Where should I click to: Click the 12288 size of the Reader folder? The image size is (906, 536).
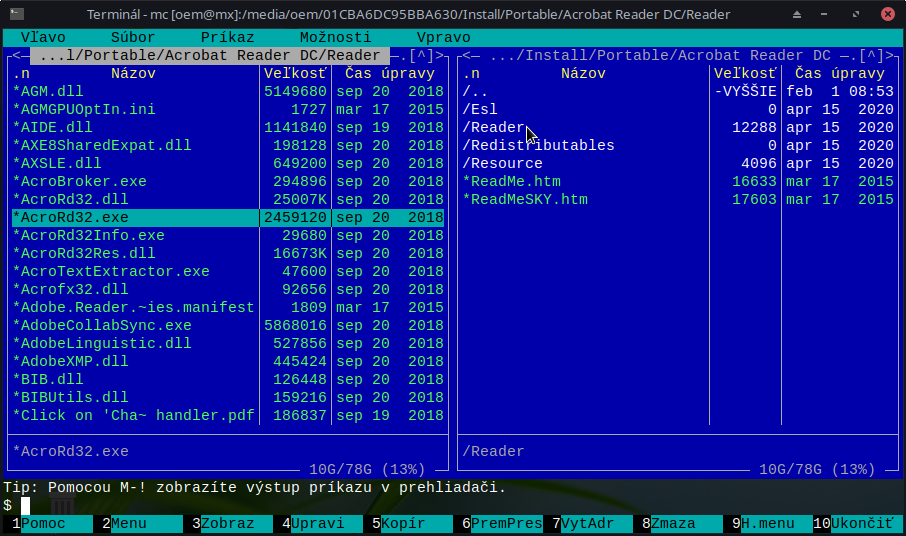click(x=754, y=127)
